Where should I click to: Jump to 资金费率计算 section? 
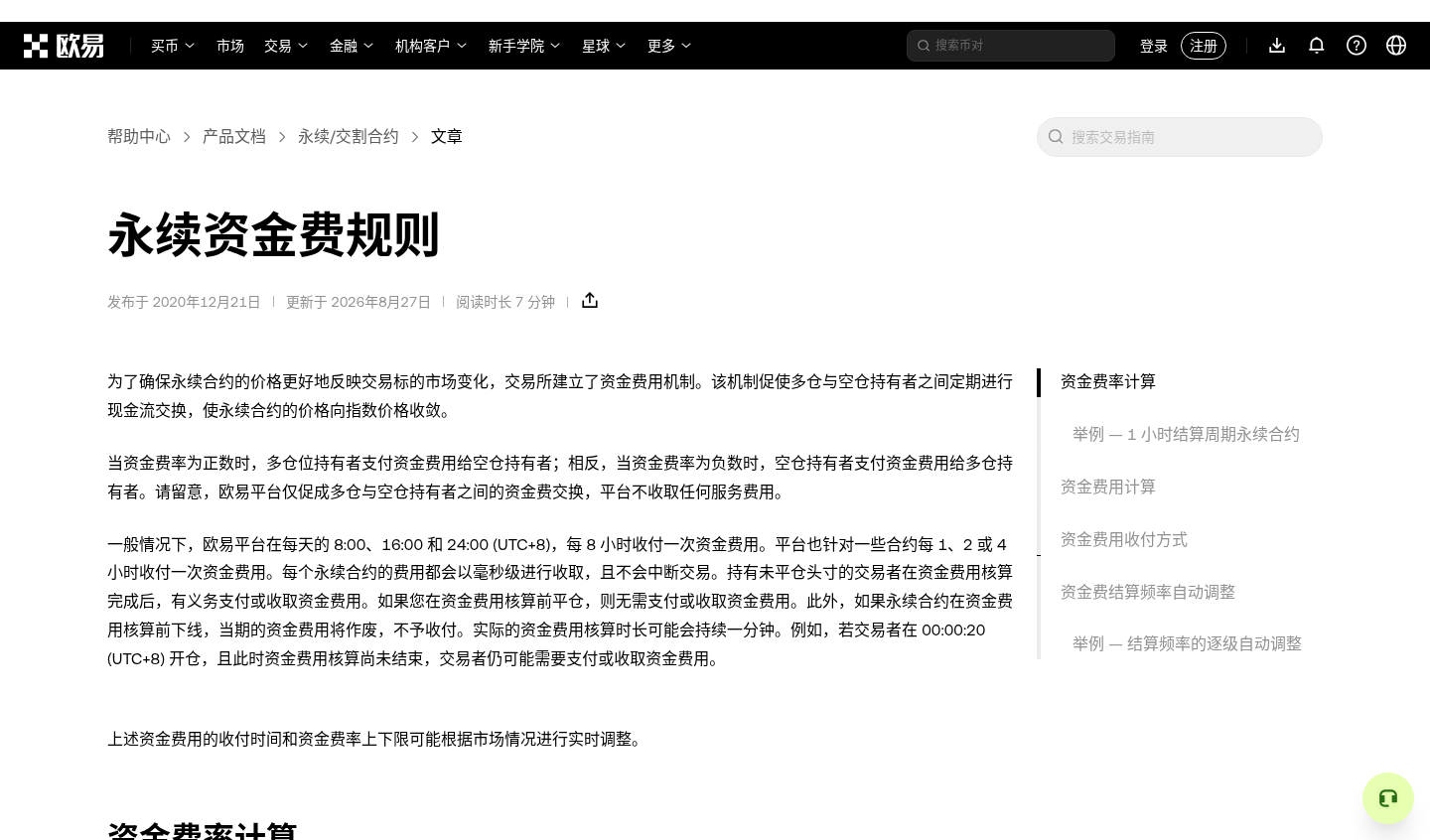1108,381
